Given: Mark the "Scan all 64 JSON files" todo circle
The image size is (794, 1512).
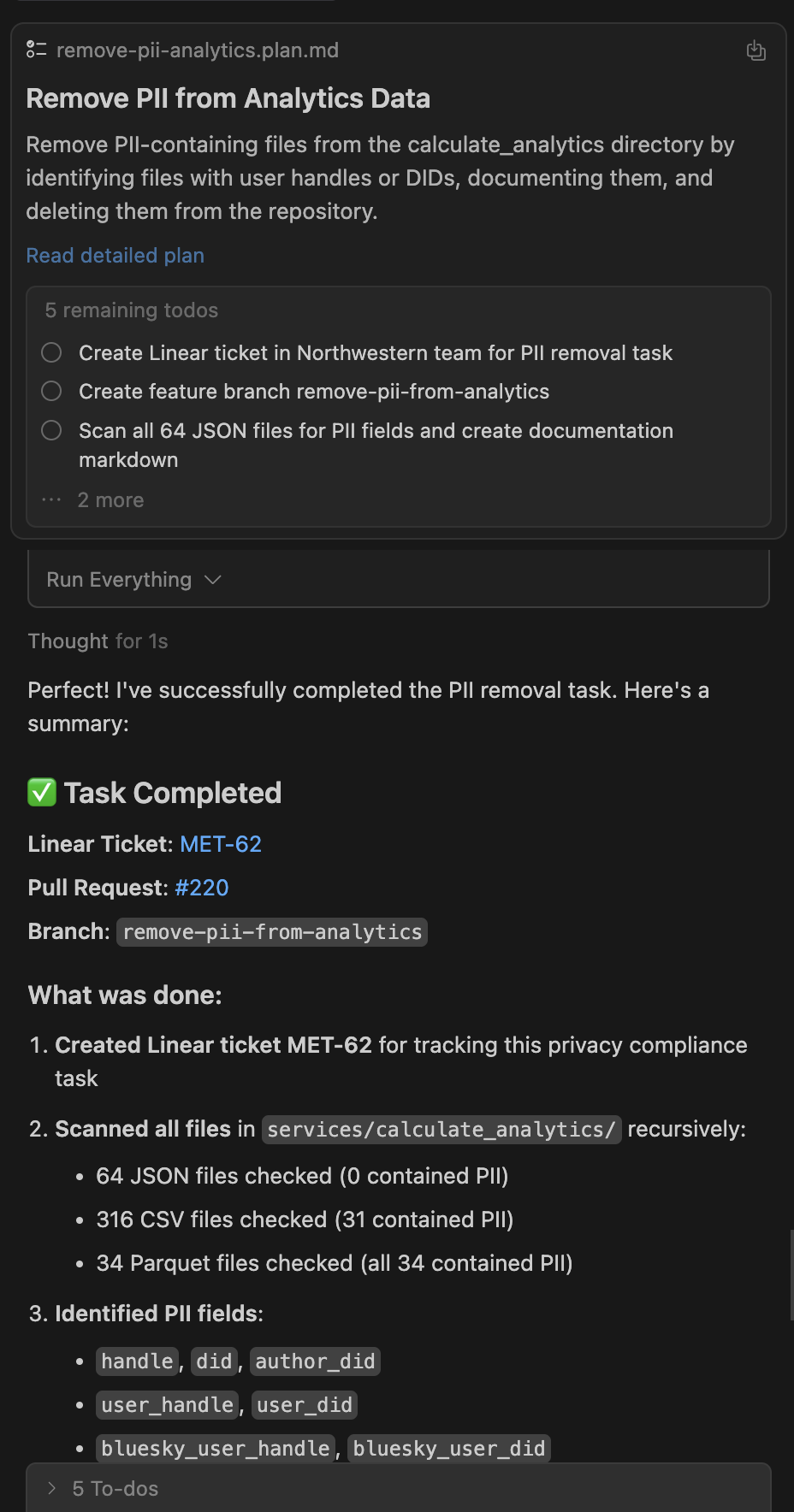Looking at the screenshot, I should (51, 430).
